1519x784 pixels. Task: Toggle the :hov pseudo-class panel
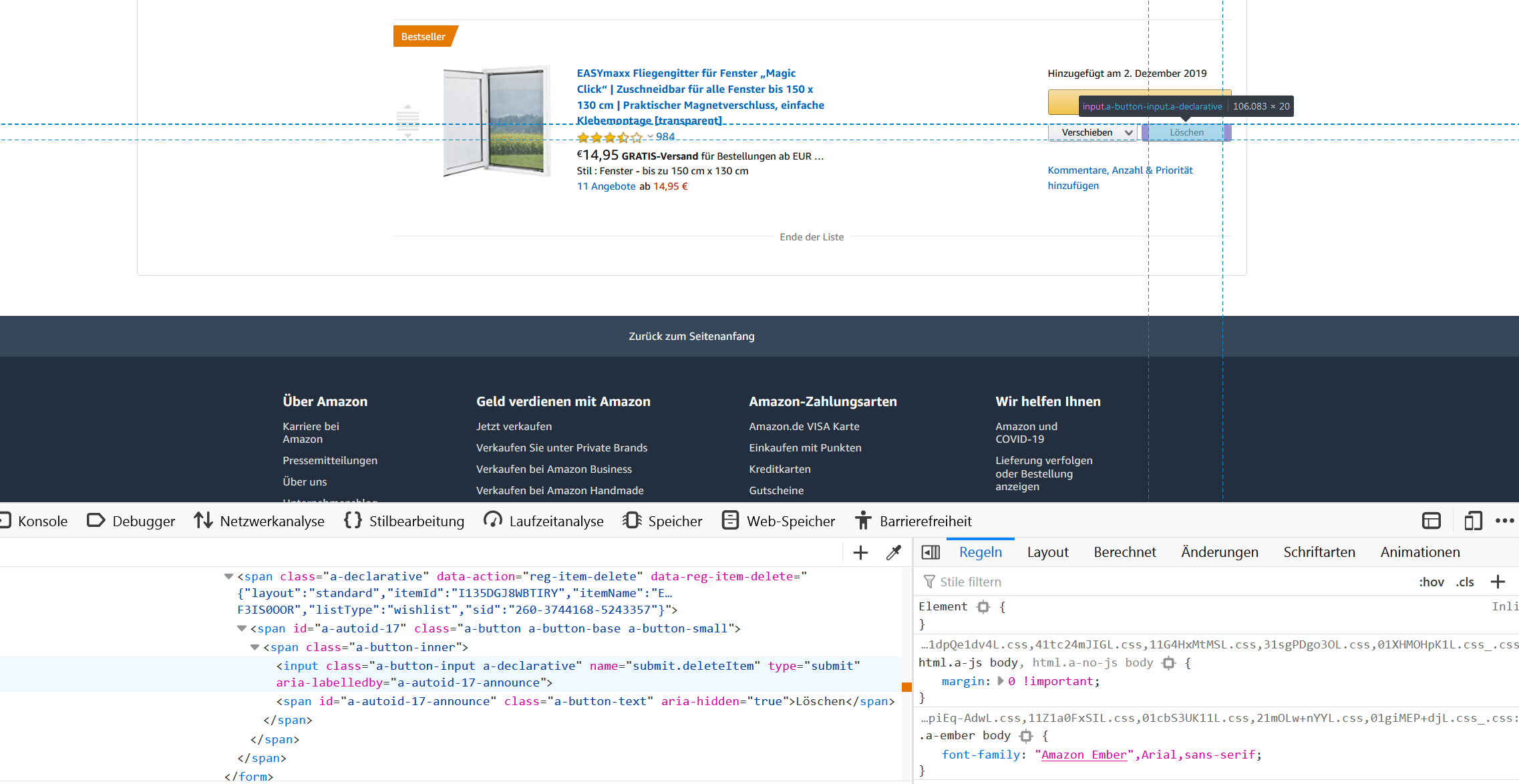pyautogui.click(x=1431, y=582)
